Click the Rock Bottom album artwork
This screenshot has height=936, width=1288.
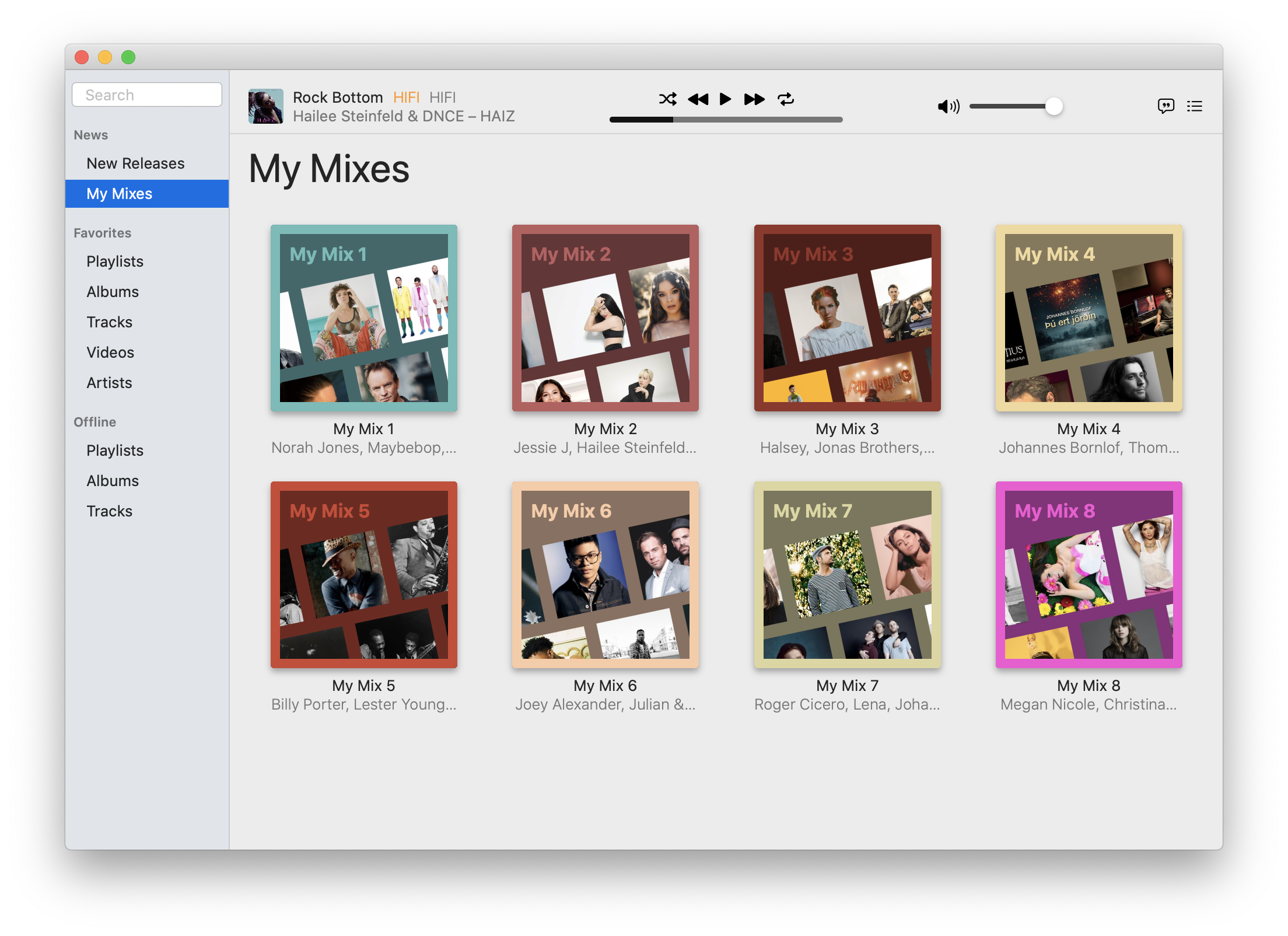(x=266, y=106)
